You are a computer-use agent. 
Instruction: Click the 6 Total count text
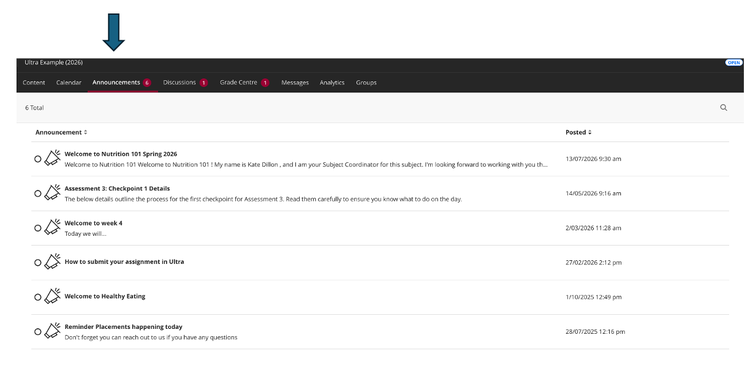pyautogui.click(x=34, y=108)
